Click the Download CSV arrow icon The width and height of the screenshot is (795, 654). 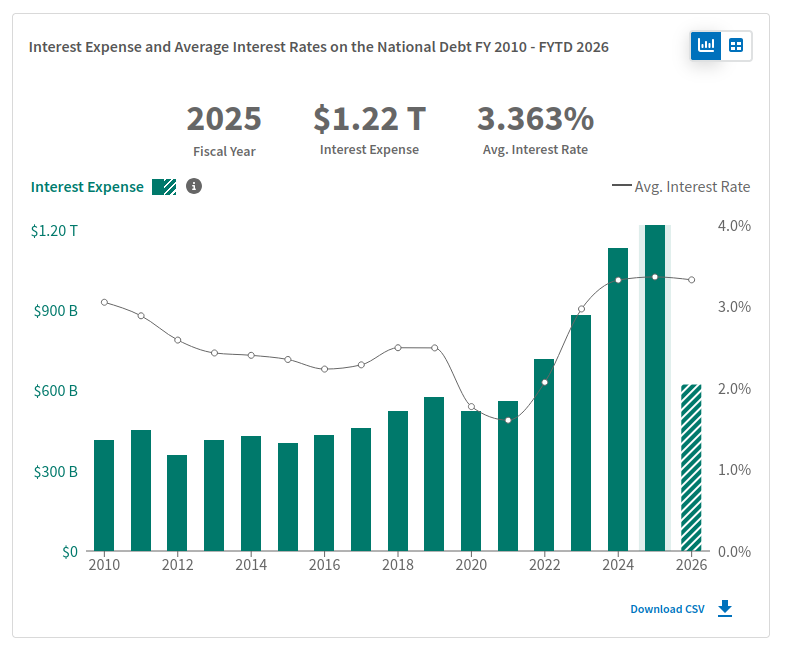(x=725, y=608)
